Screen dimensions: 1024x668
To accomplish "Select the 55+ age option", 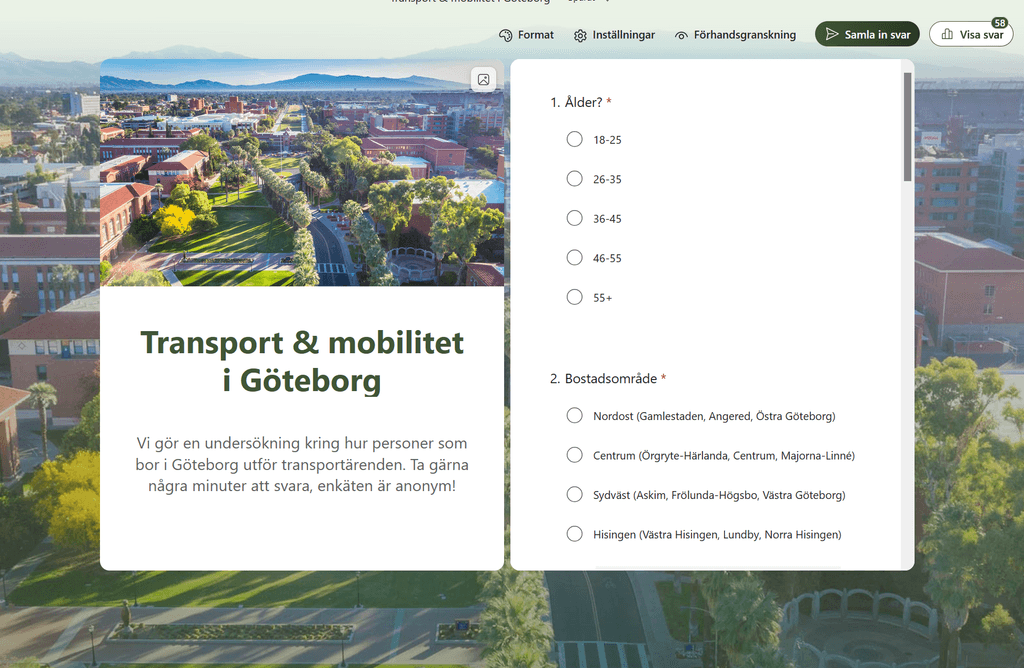I will pyautogui.click(x=575, y=297).
